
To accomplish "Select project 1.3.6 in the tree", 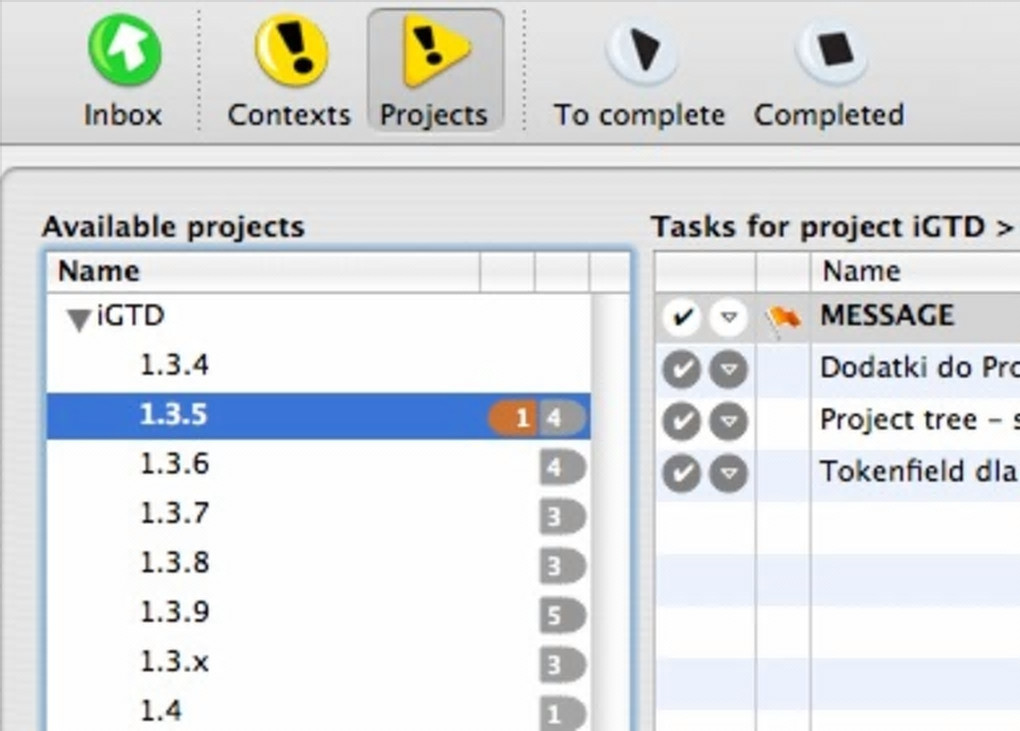I will 174,465.
